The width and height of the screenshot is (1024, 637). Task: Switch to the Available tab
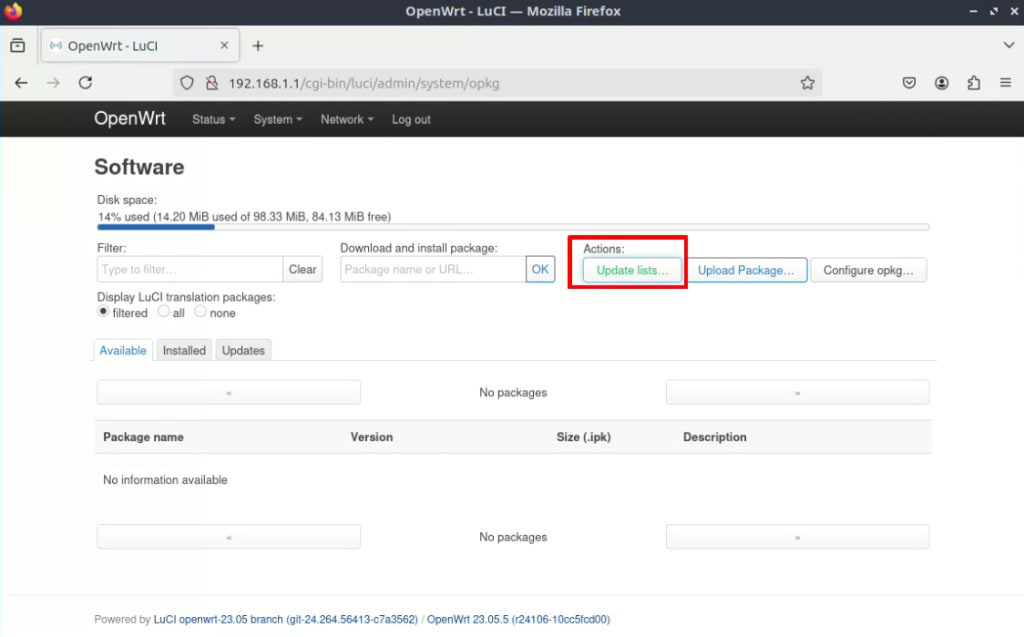123,350
